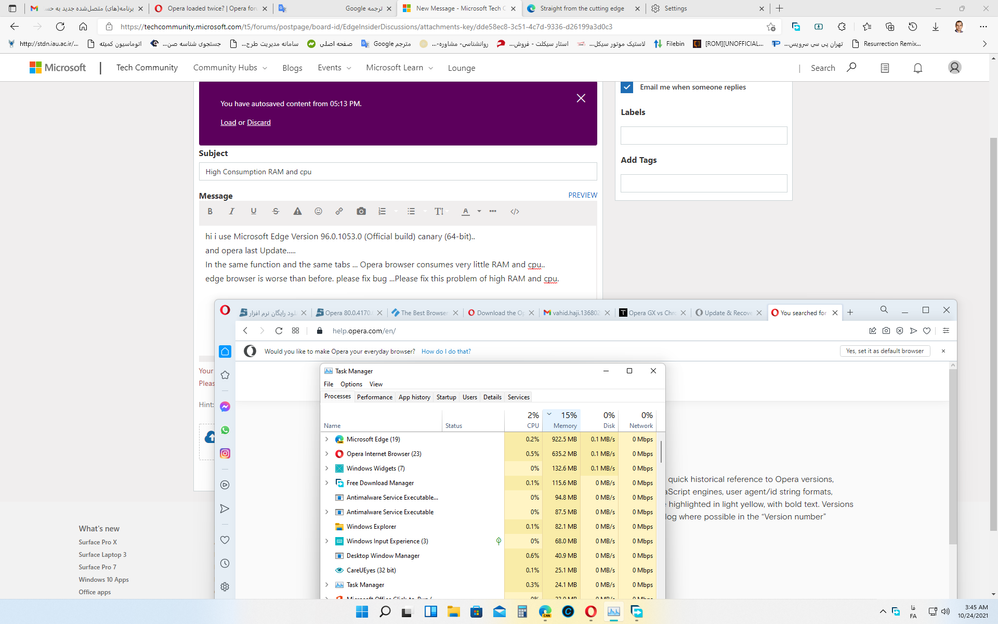Open Edge Favorites toolbar icon
The height and width of the screenshot is (624, 998).
[866, 27]
